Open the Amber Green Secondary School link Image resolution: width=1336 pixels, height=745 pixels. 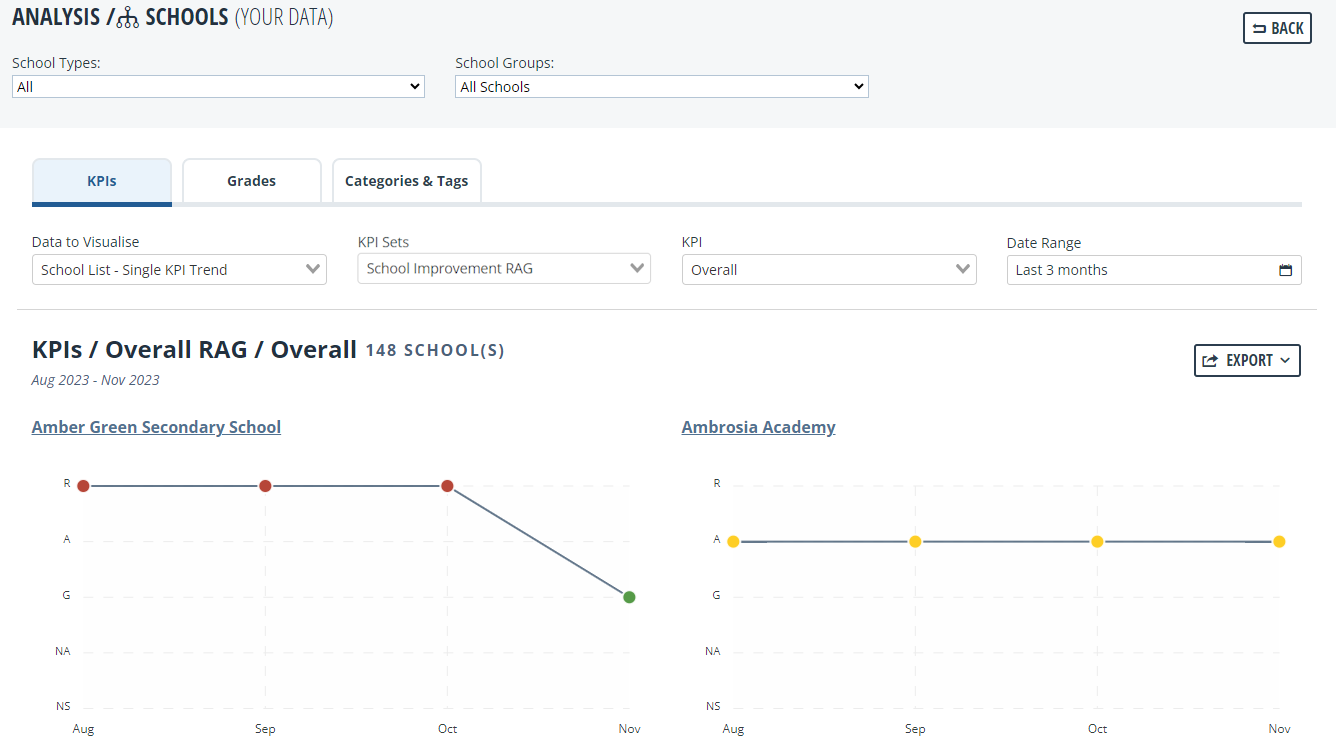[156, 427]
